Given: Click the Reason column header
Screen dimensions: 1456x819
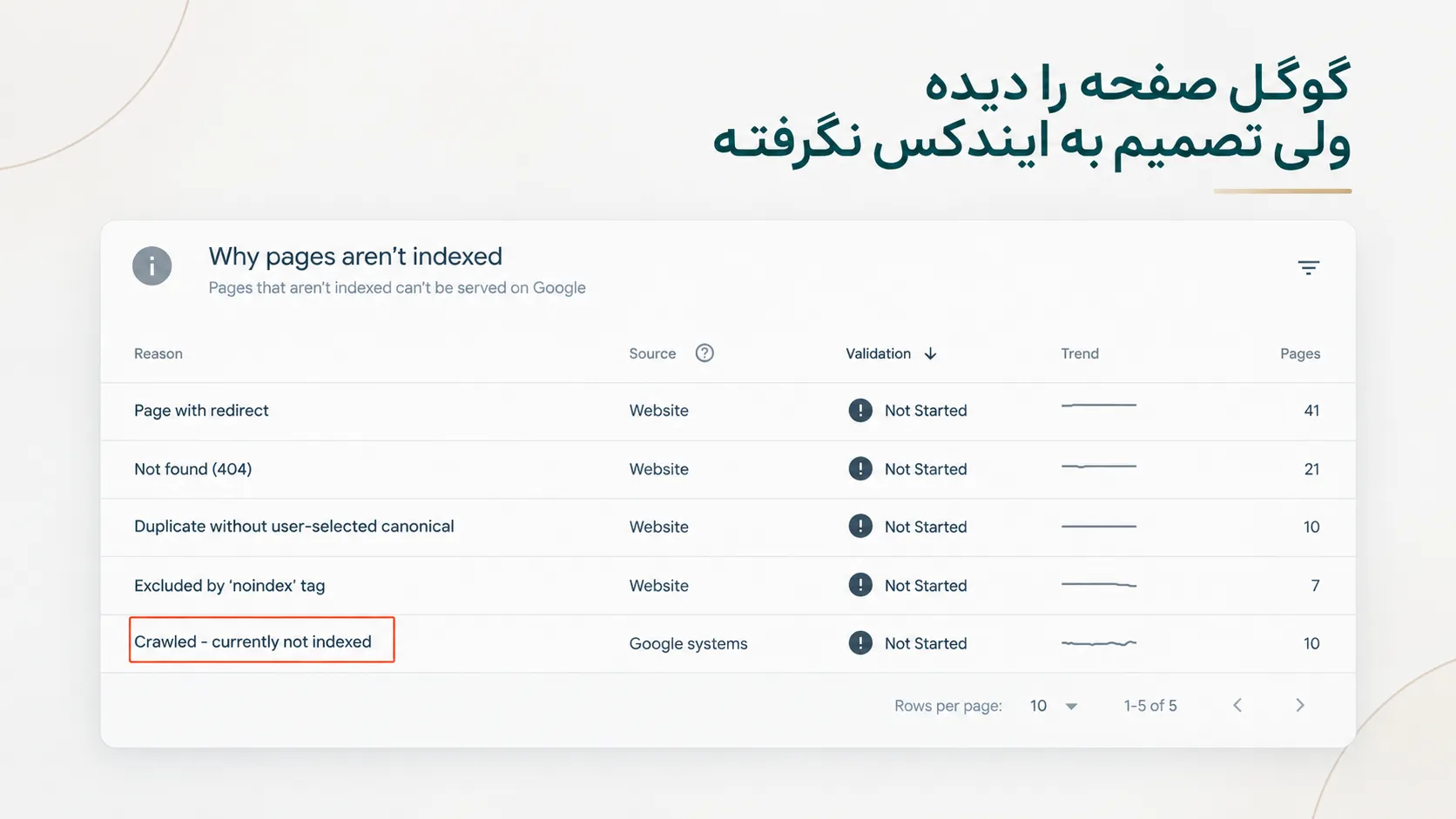Looking at the screenshot, I should 158,353.
